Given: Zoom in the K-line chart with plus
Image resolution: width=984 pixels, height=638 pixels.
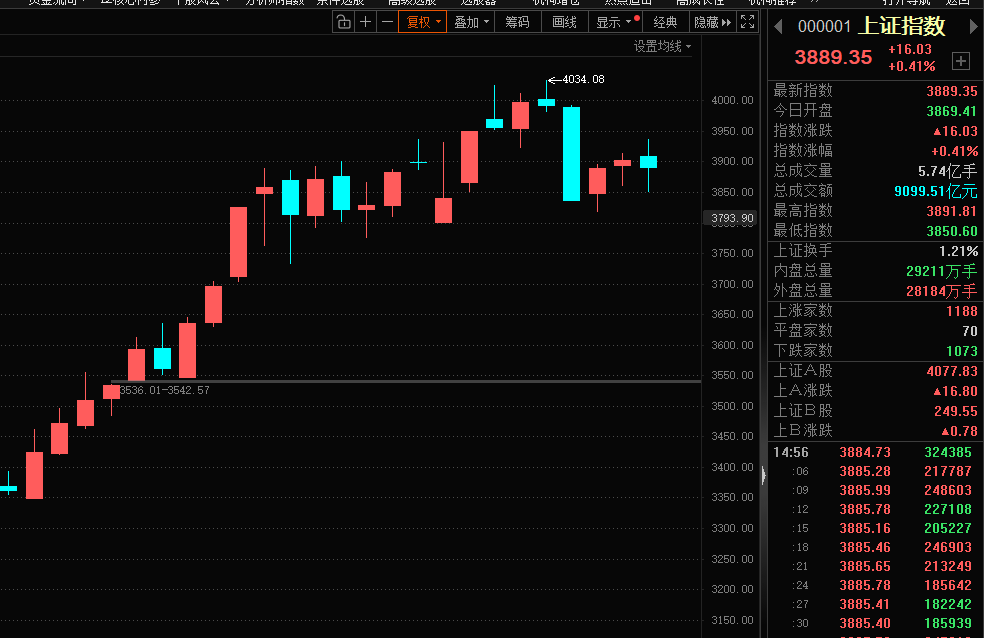Looking at the screenshot, I should (x=365, y=22).
